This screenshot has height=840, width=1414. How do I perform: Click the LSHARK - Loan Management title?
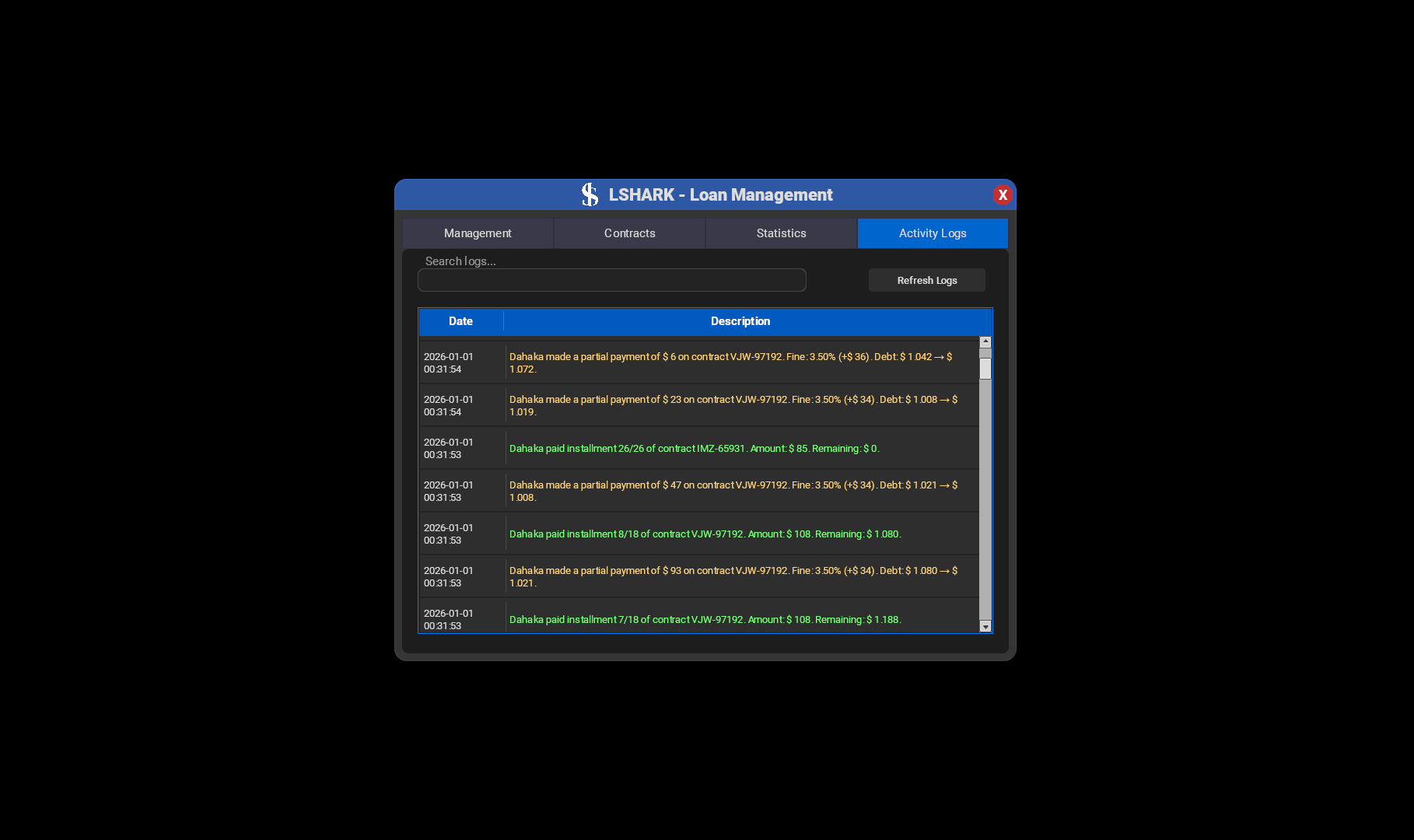[x=720, y=194]
